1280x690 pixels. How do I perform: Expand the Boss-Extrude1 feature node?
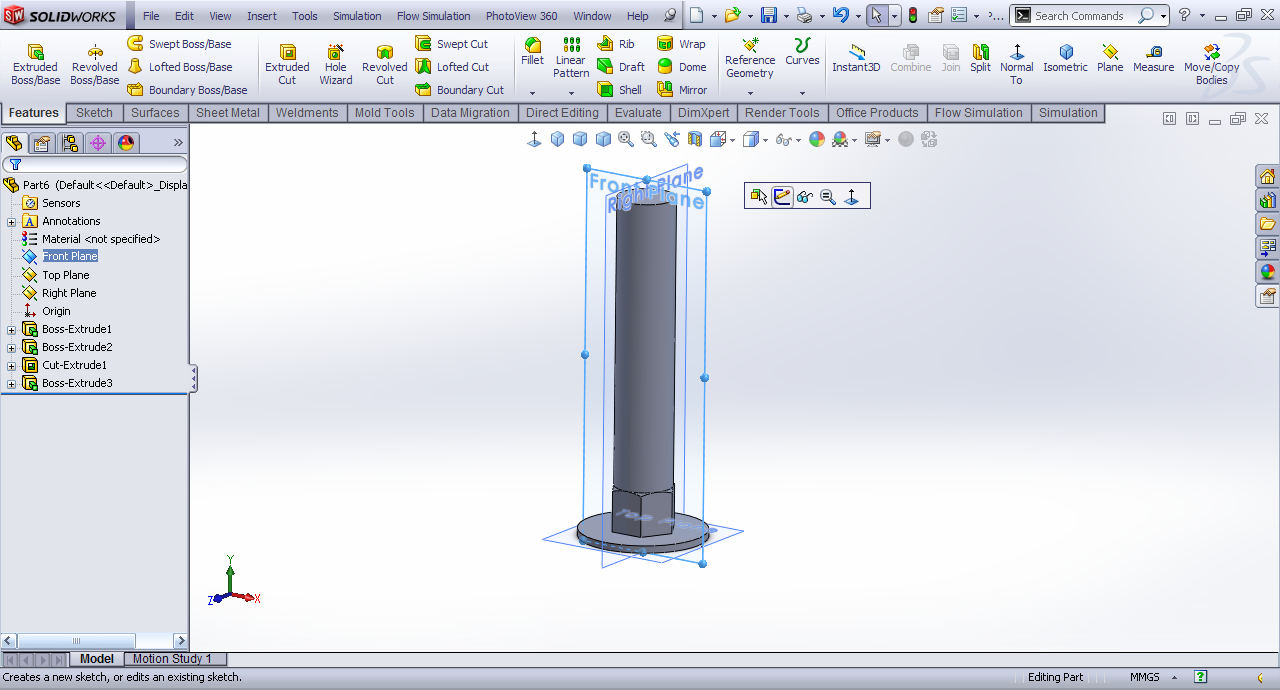(11, 329)
